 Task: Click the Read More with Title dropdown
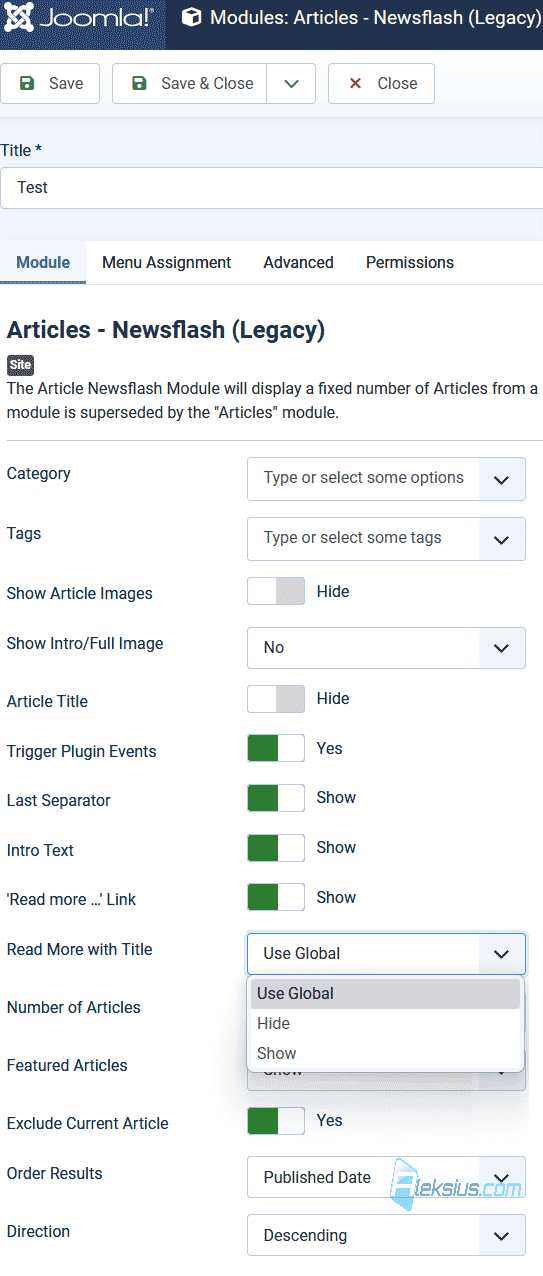[386, 953]
